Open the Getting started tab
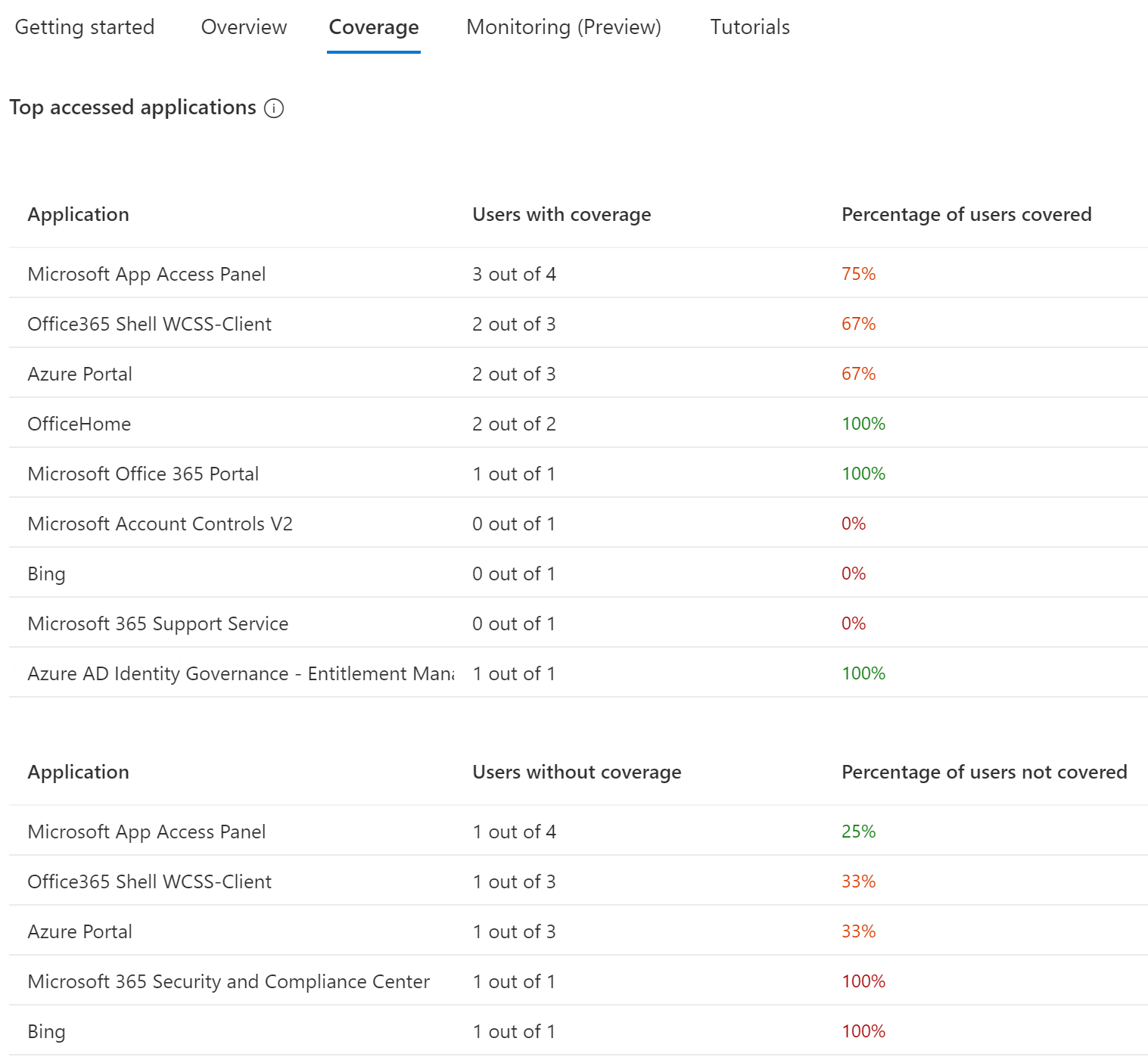The width and height of the screenshot is (1148, 1057). (85, 27)
